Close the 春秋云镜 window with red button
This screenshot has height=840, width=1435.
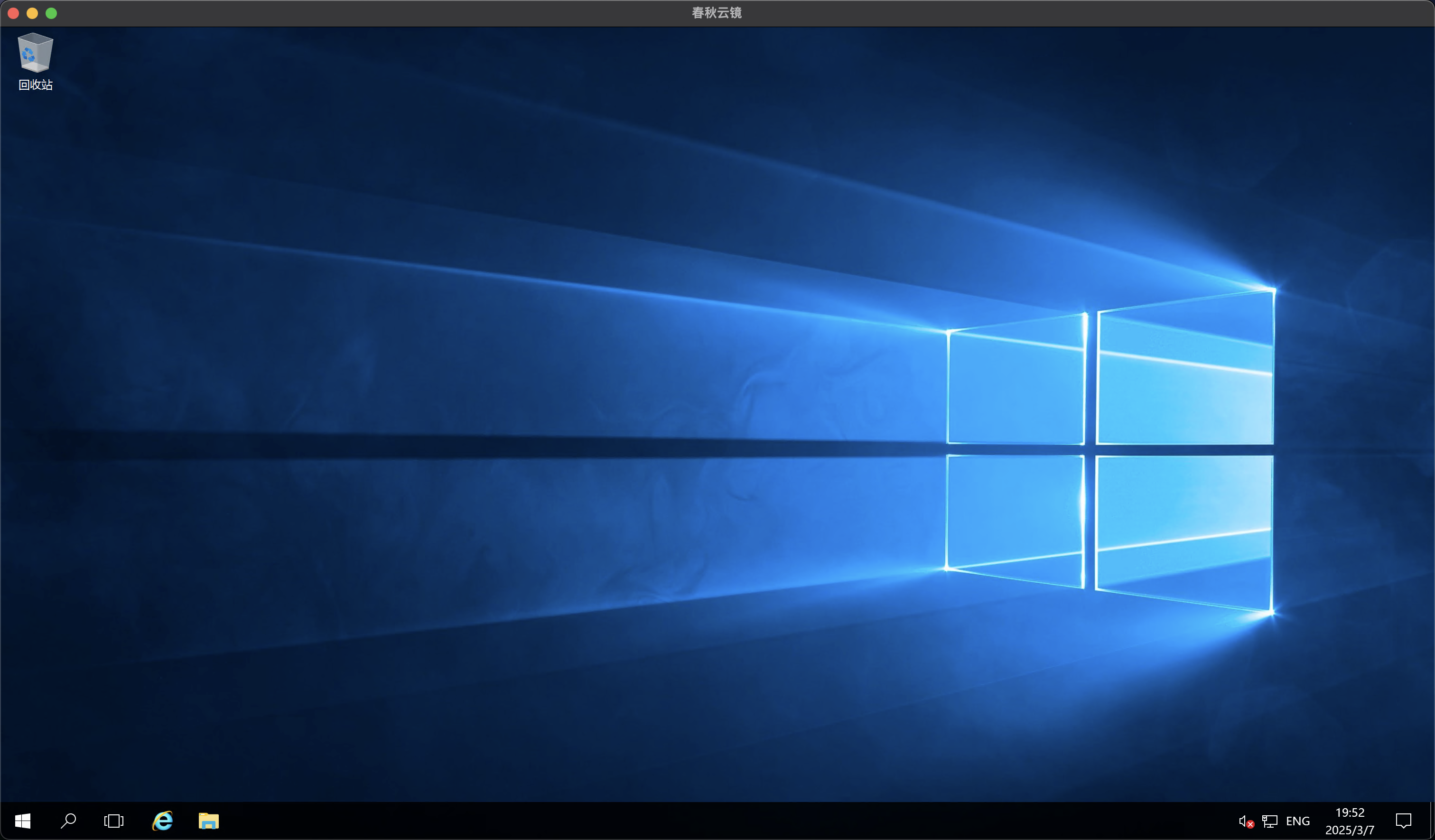(14, 13)
